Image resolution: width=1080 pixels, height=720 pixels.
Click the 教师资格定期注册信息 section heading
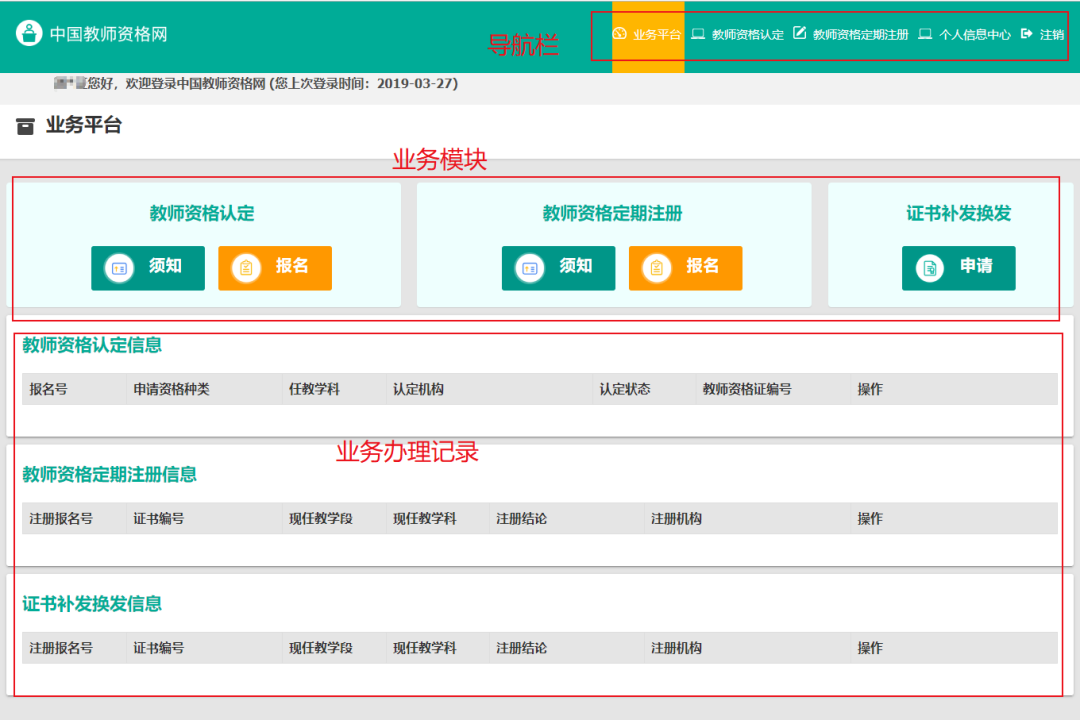[110, 475]
